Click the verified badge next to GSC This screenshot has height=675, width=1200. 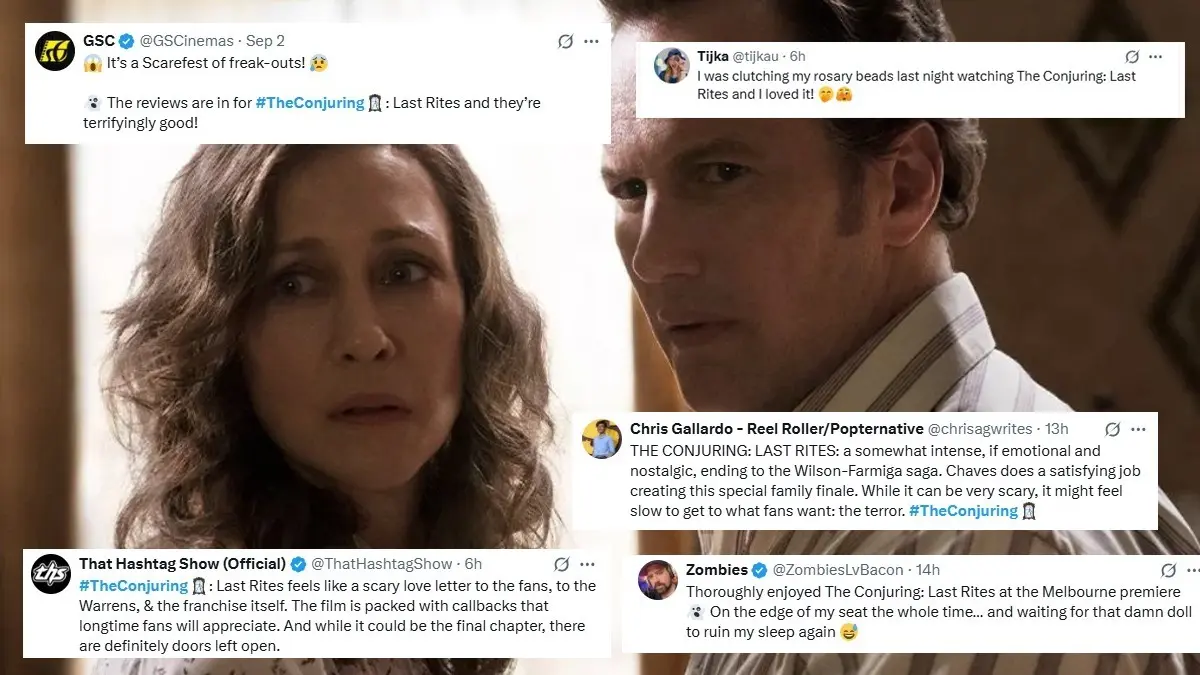coord(124,42)
